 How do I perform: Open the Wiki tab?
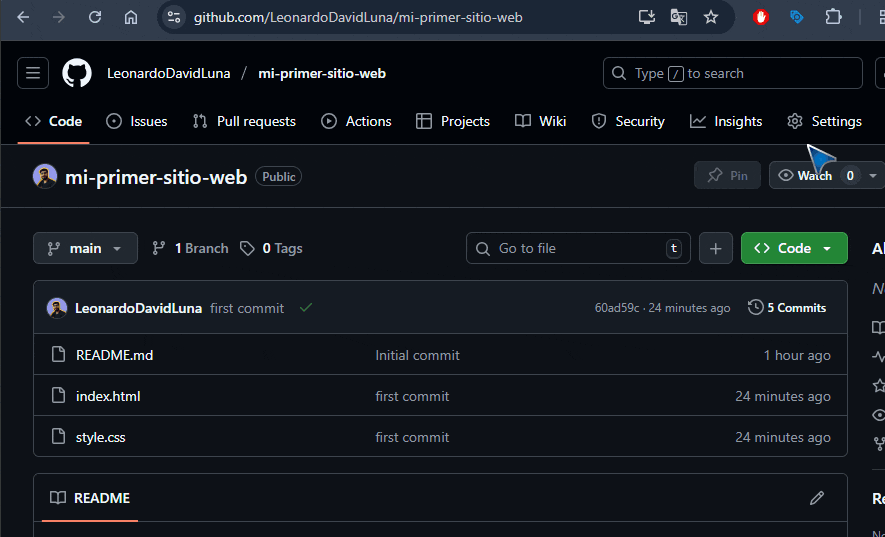[x=540, y=121]
